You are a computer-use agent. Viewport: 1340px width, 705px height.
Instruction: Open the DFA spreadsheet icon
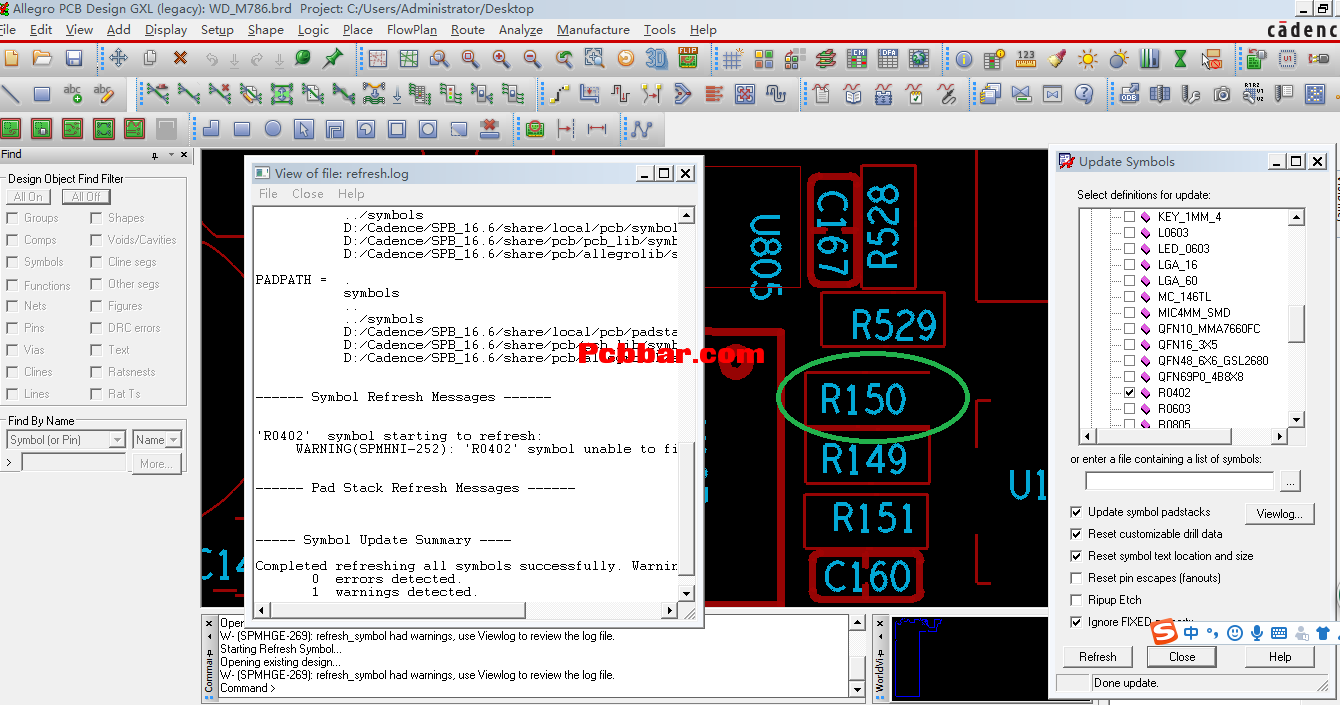click(x=889, y=59)
